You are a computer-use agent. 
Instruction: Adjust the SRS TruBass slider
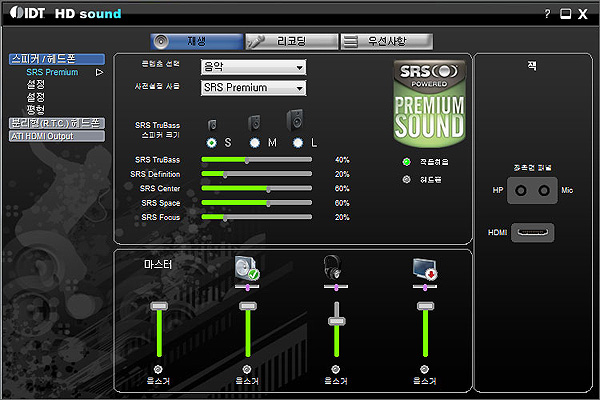[256, 160]
